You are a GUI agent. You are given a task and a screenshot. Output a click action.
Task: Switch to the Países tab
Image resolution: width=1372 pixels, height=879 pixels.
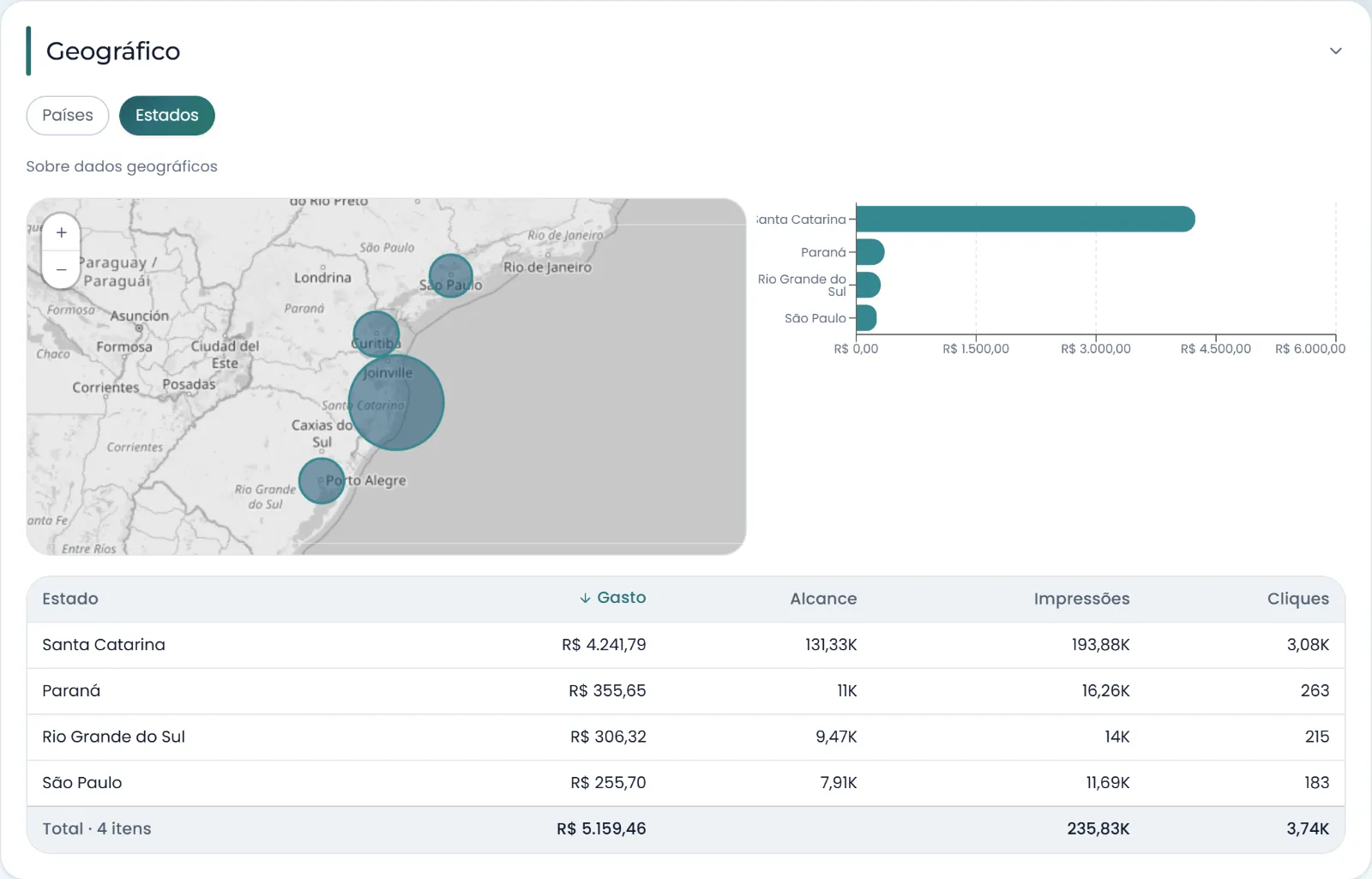click(x=68, y=115)
